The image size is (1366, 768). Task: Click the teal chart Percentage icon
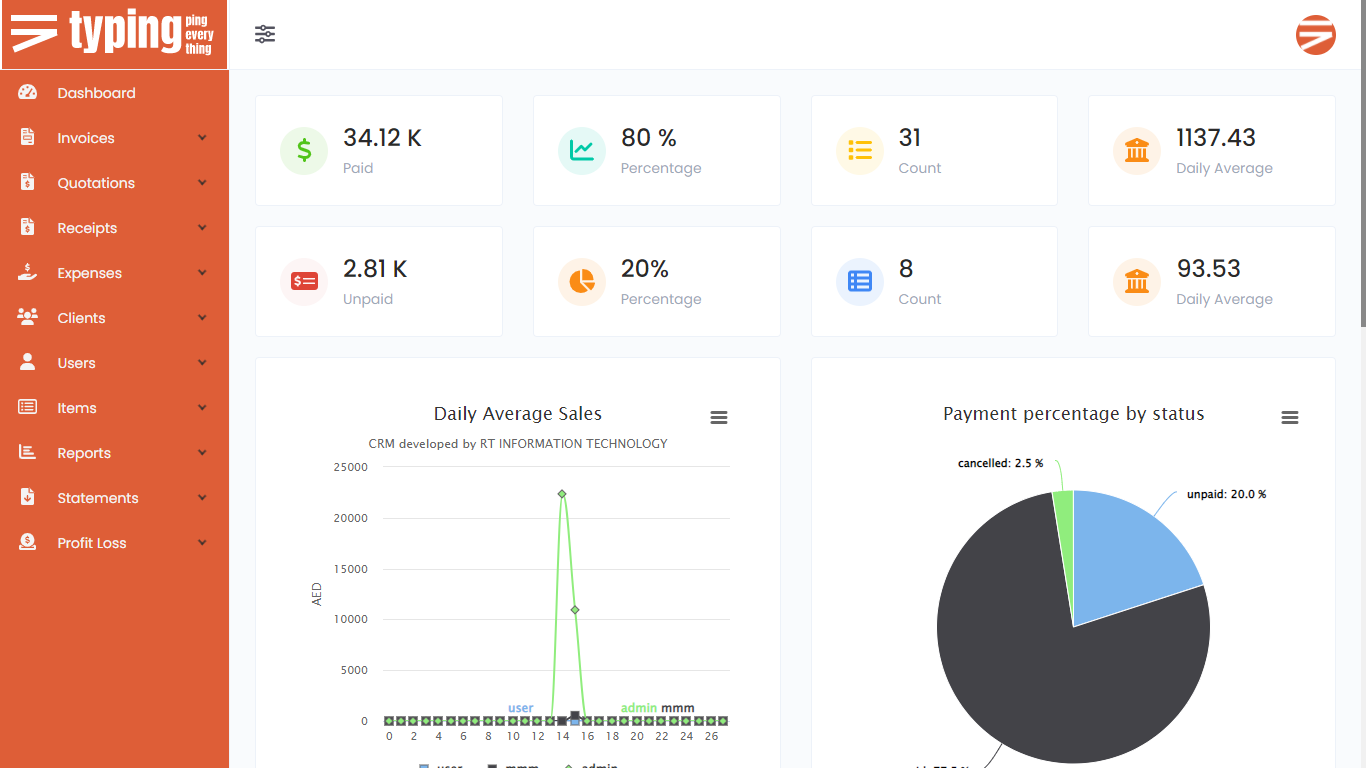pos(582,151)
